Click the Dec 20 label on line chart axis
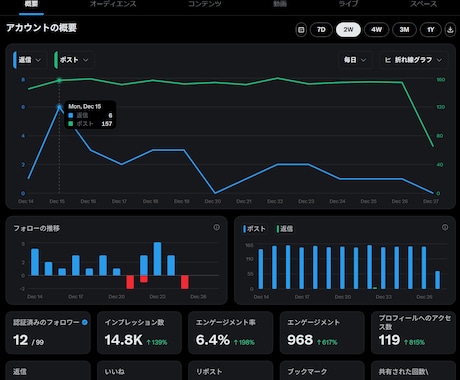This screenshot has width=460, height=380. [x=213, y=201]
